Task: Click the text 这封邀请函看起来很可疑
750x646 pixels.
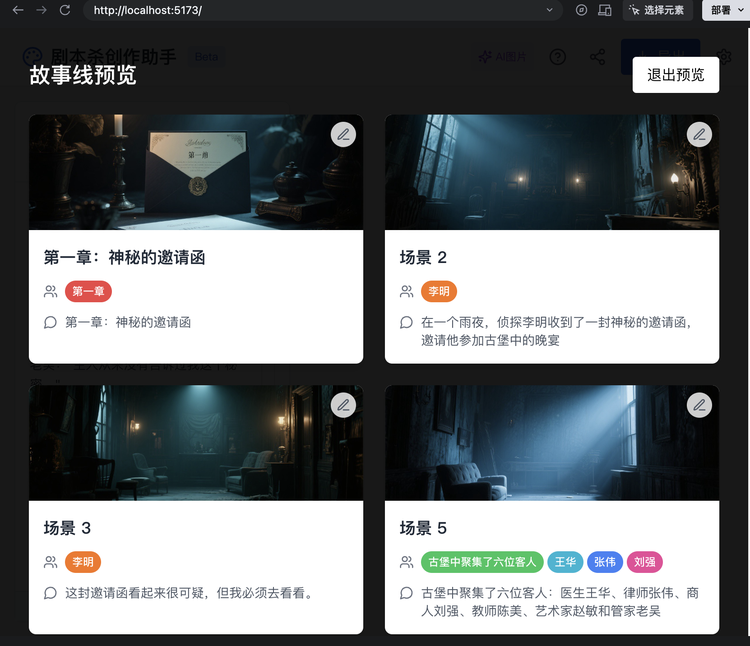Action: (x=136, y=593)
